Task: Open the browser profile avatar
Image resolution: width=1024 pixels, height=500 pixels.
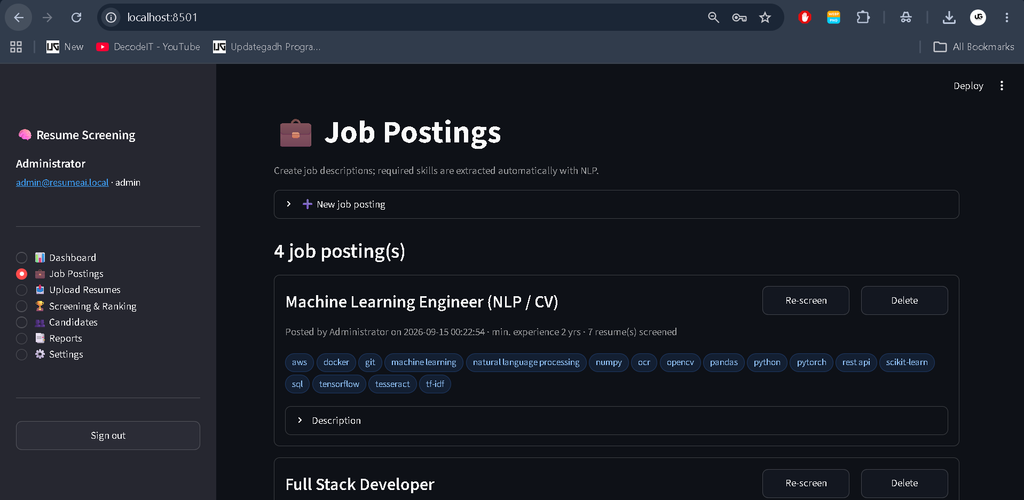Action: [978, 18]
